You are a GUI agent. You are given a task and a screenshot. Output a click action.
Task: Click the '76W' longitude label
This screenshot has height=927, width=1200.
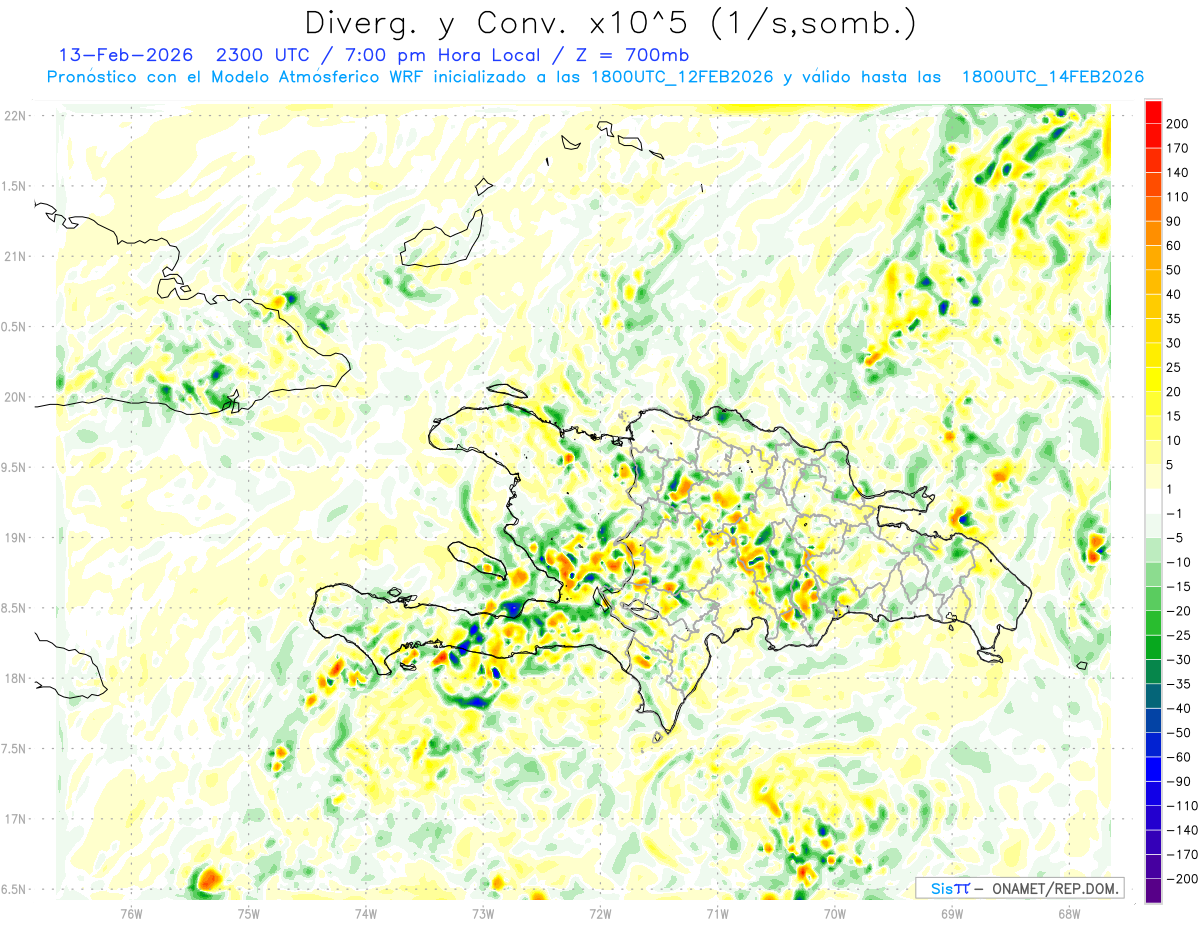coord(131,912)
